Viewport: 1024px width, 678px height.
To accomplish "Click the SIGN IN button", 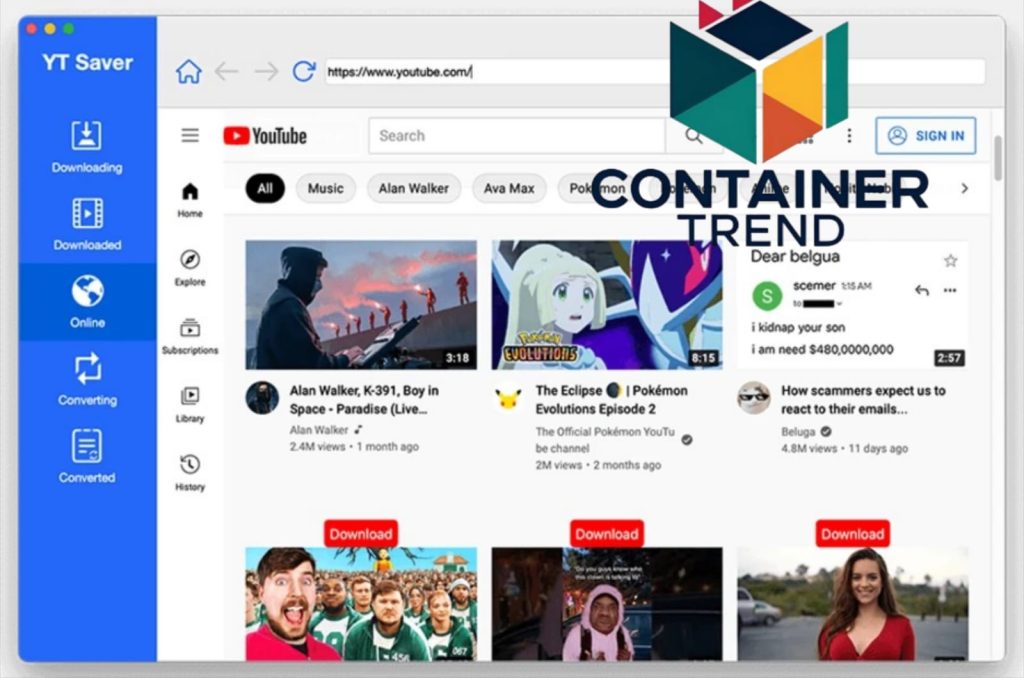I will 925,136.
